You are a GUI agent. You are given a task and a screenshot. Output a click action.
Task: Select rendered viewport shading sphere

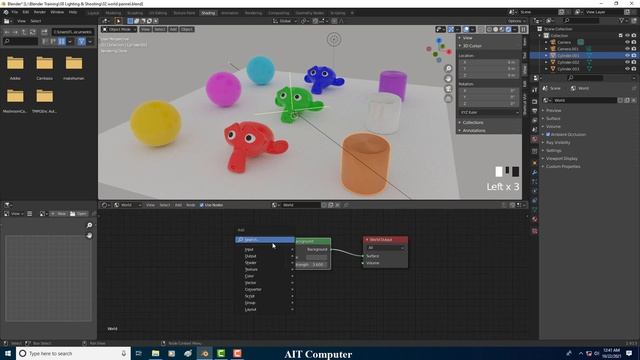(508, 29)
